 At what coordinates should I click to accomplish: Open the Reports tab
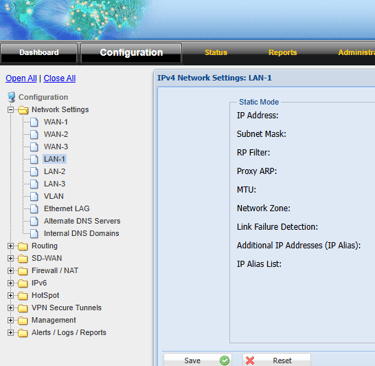click(283, 52)
